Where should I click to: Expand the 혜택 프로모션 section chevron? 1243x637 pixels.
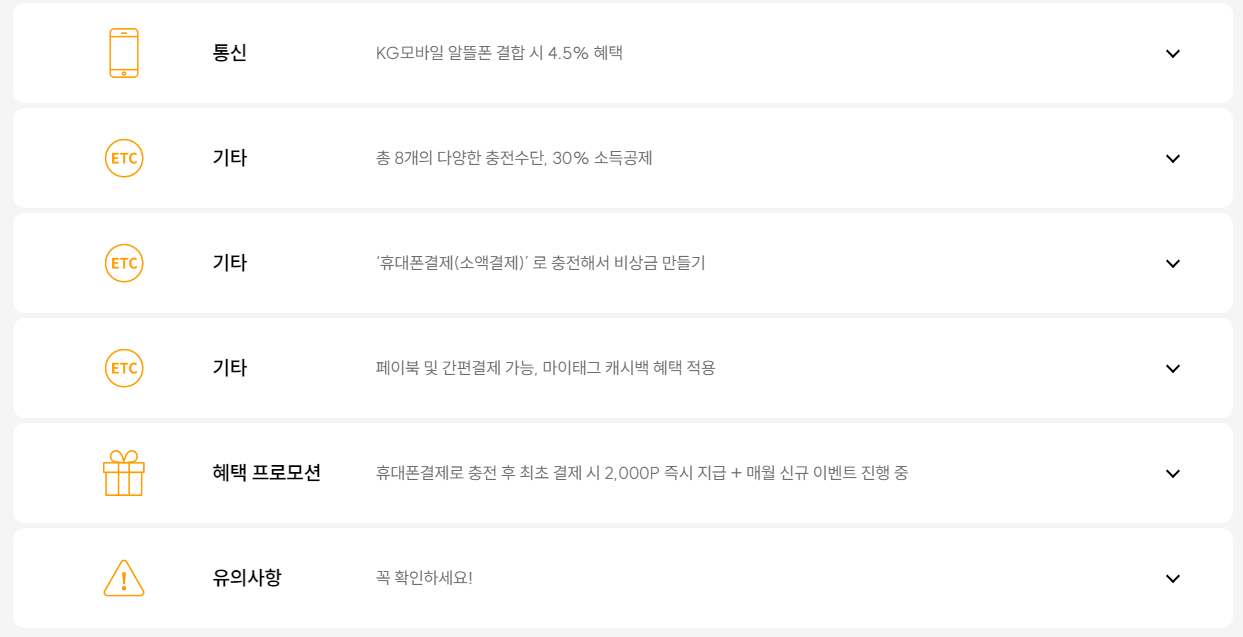pos(1171,474)
